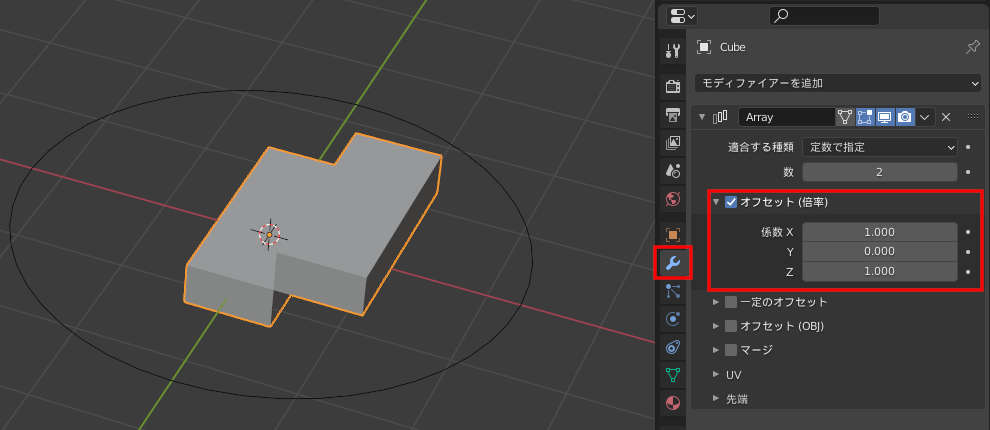Open the Object Constraints properties tab
Image resolution: width=990 pixels, height=430 pixels.
coord(673,347)
